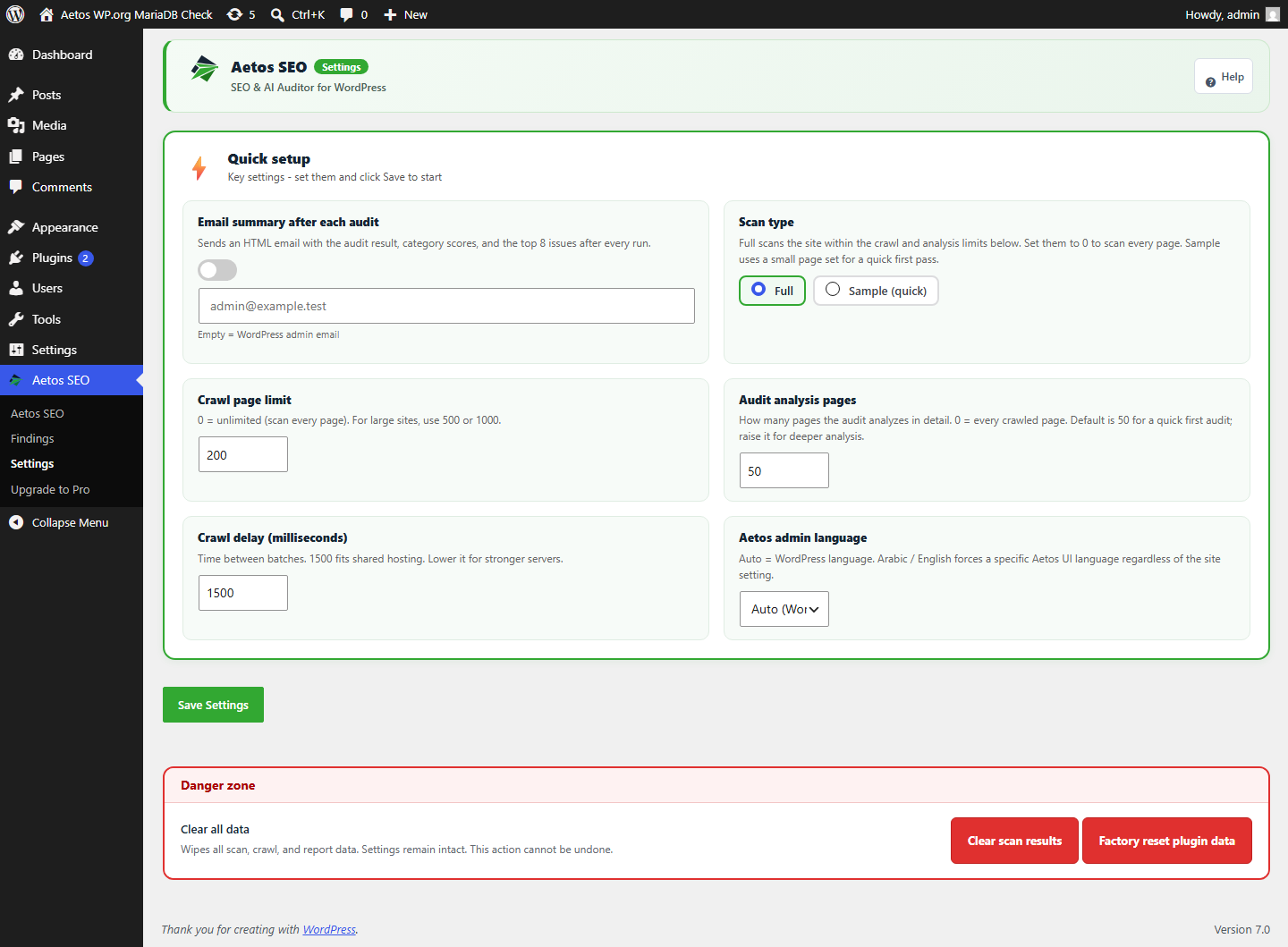
Task: Click the Aetos SEO logo in header
Action: 204,69
